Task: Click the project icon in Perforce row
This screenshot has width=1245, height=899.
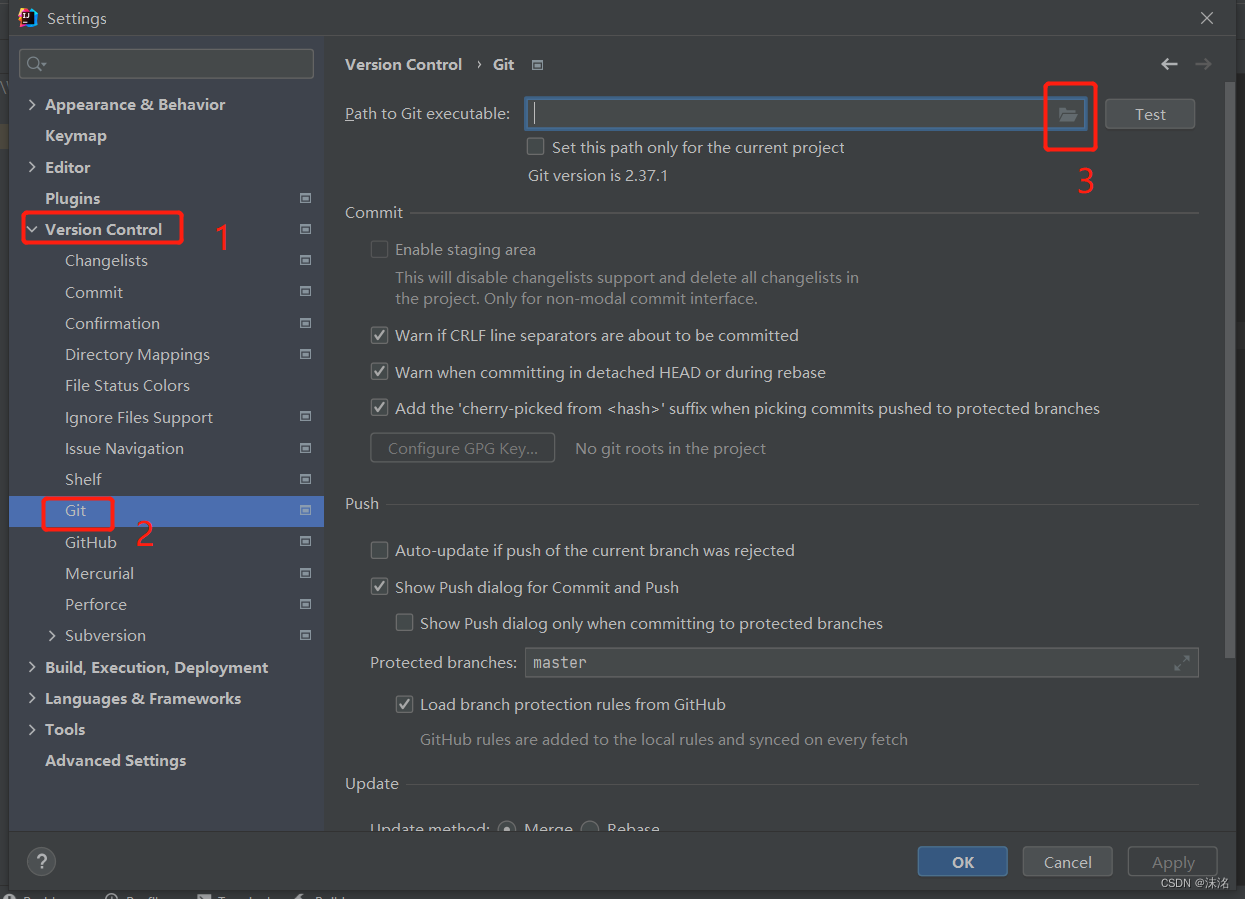Action: (305, 604)
